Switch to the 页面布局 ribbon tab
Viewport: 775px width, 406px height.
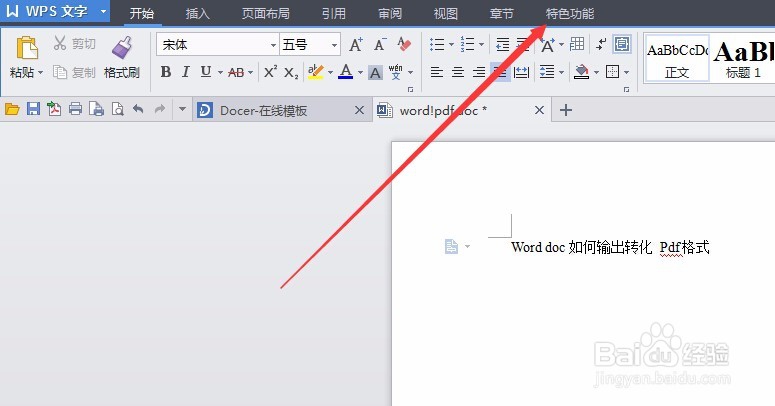tap(266, 13)
